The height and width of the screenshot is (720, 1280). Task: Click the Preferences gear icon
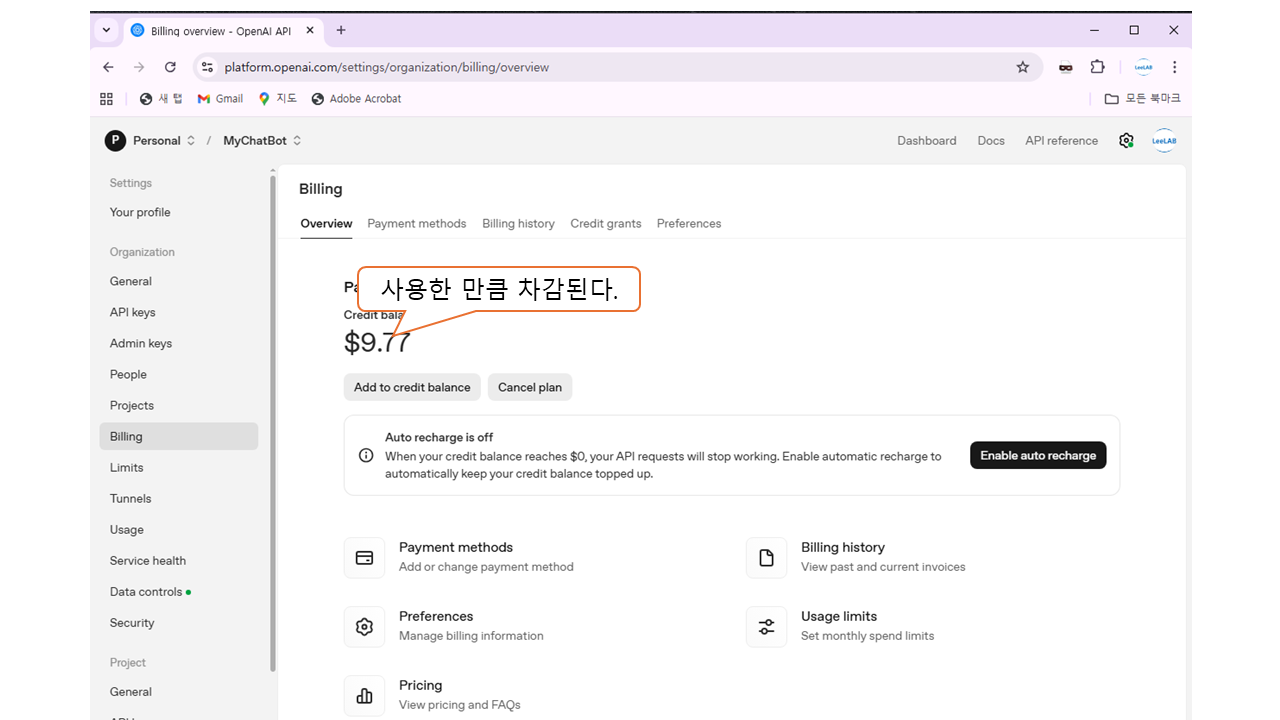click(365, 627)
